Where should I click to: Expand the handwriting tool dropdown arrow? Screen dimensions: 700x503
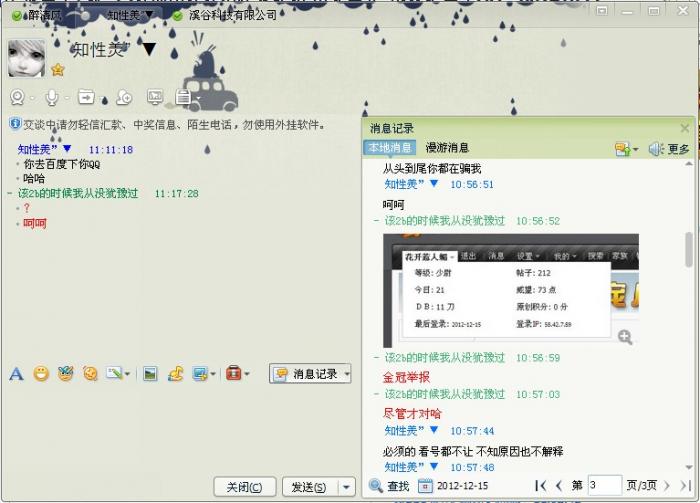pyautogui.click(x=127, y=374)
